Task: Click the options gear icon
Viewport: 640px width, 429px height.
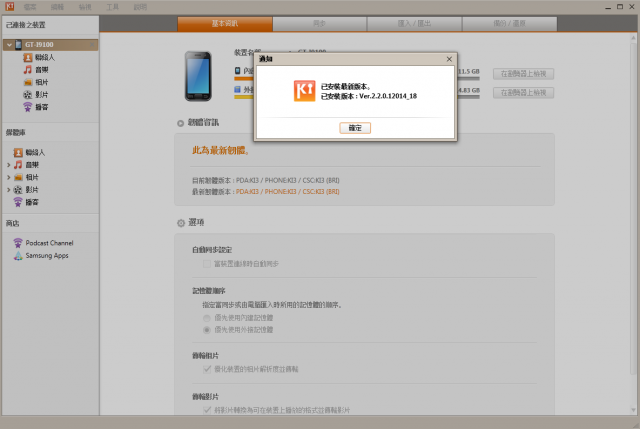Action: (181, 223)
